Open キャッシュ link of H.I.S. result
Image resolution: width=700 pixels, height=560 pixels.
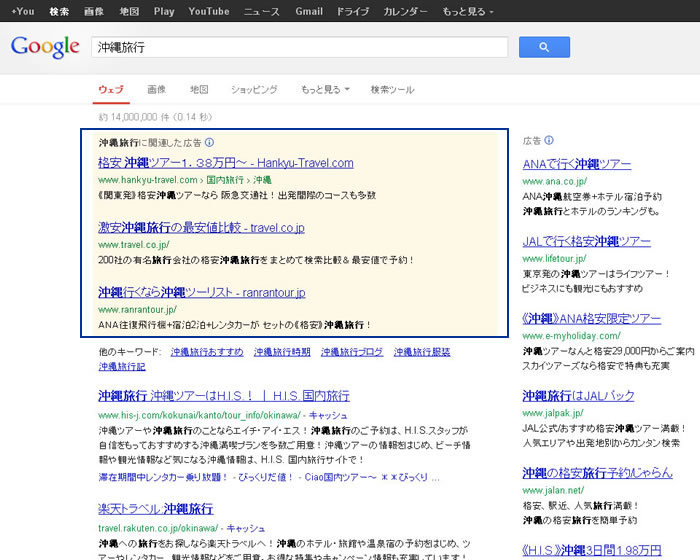328,415
